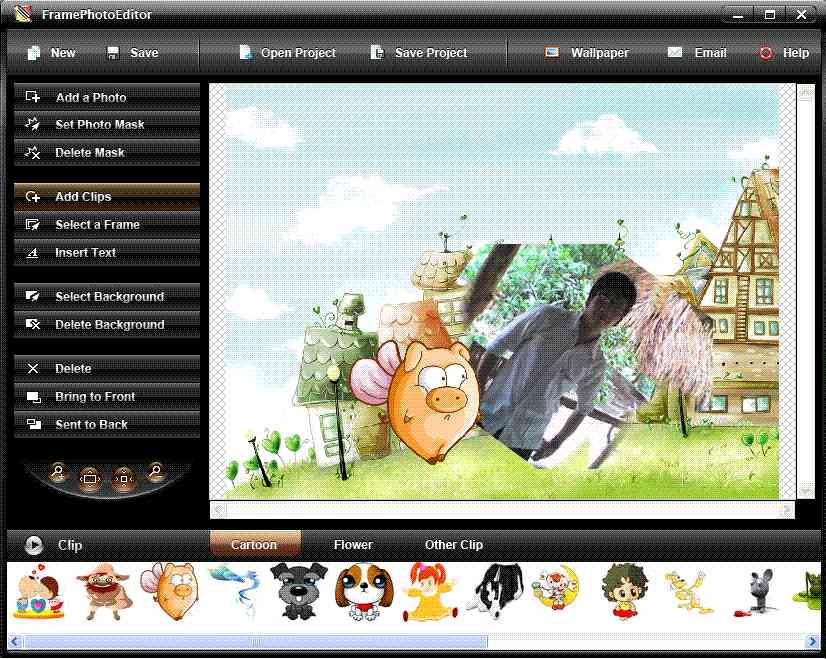826x659 pixels.
Task: Select the curly-haired child clip
Action: pos(625,591)
